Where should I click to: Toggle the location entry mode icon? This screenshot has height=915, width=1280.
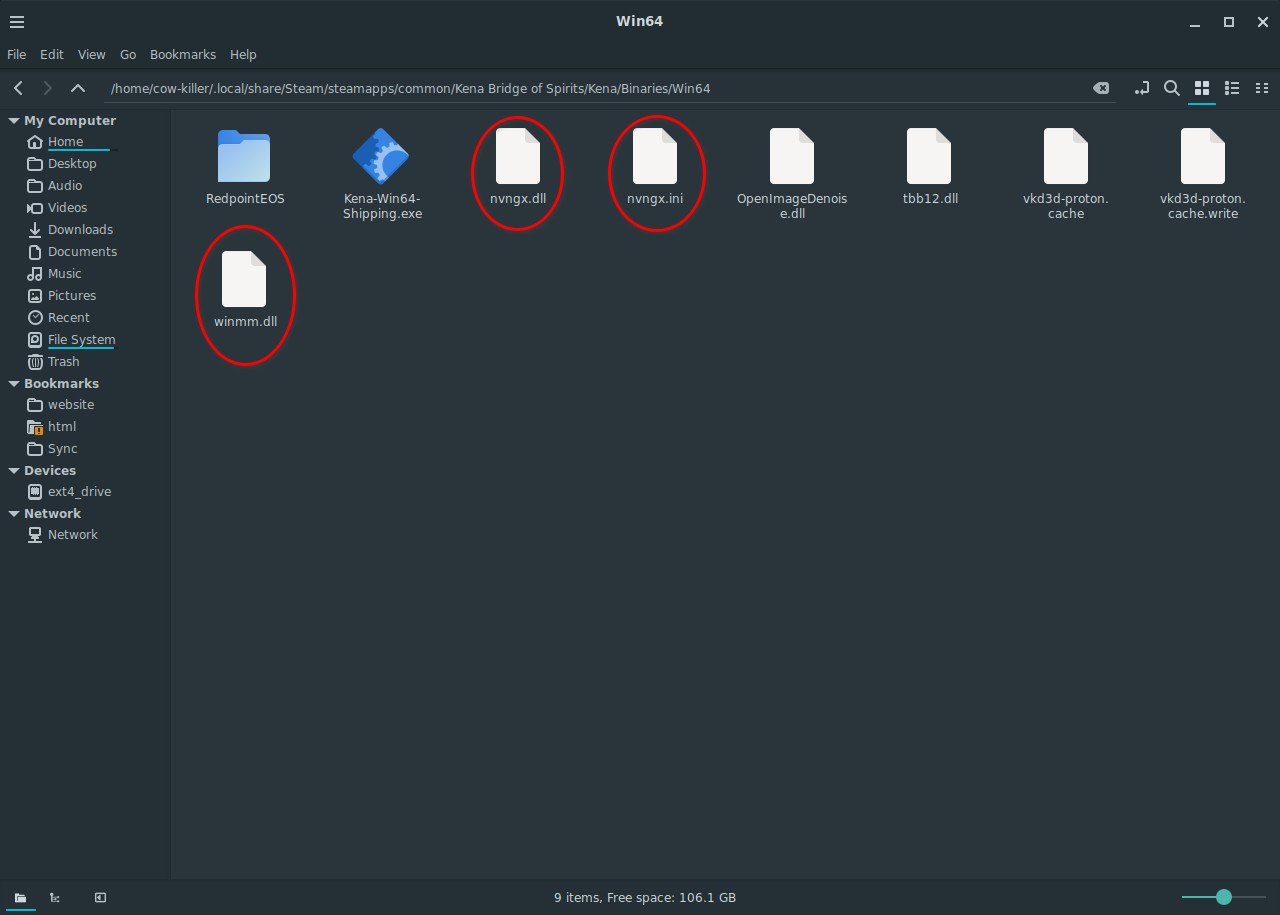[1141, 88]
